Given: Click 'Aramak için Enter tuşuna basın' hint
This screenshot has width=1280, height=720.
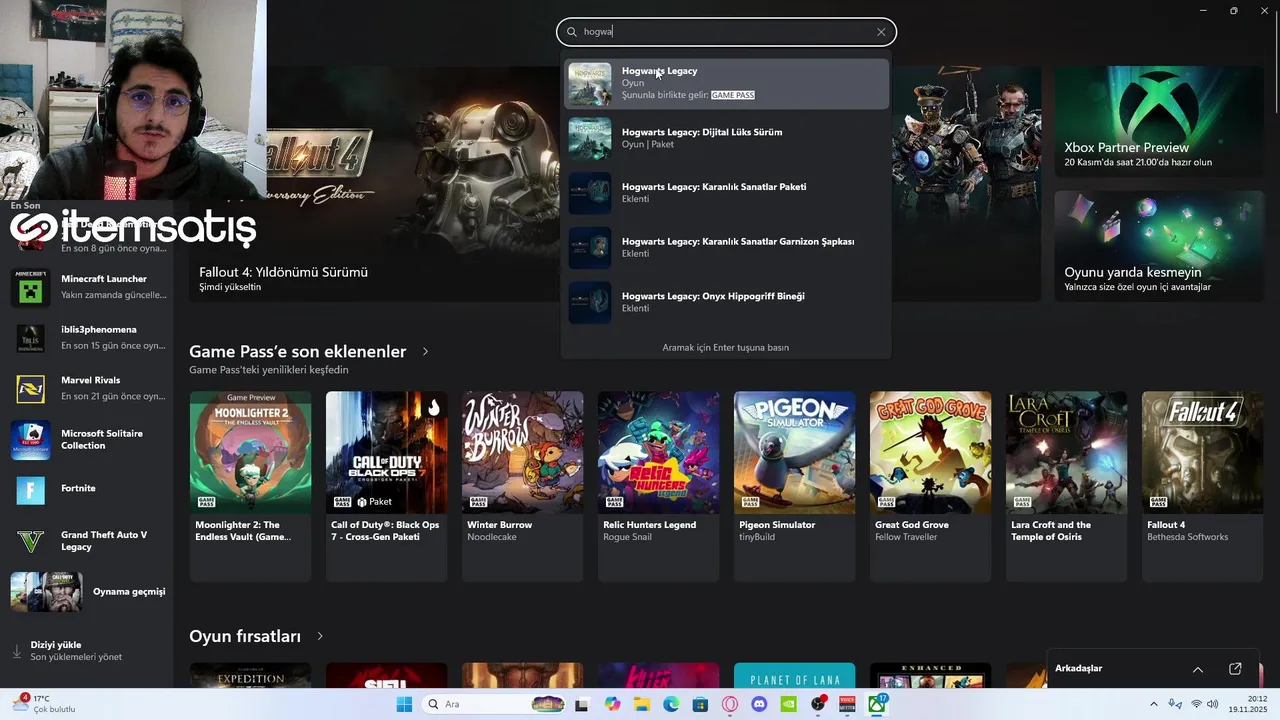Looking at the screenshot, I should [x=726, y=347].
